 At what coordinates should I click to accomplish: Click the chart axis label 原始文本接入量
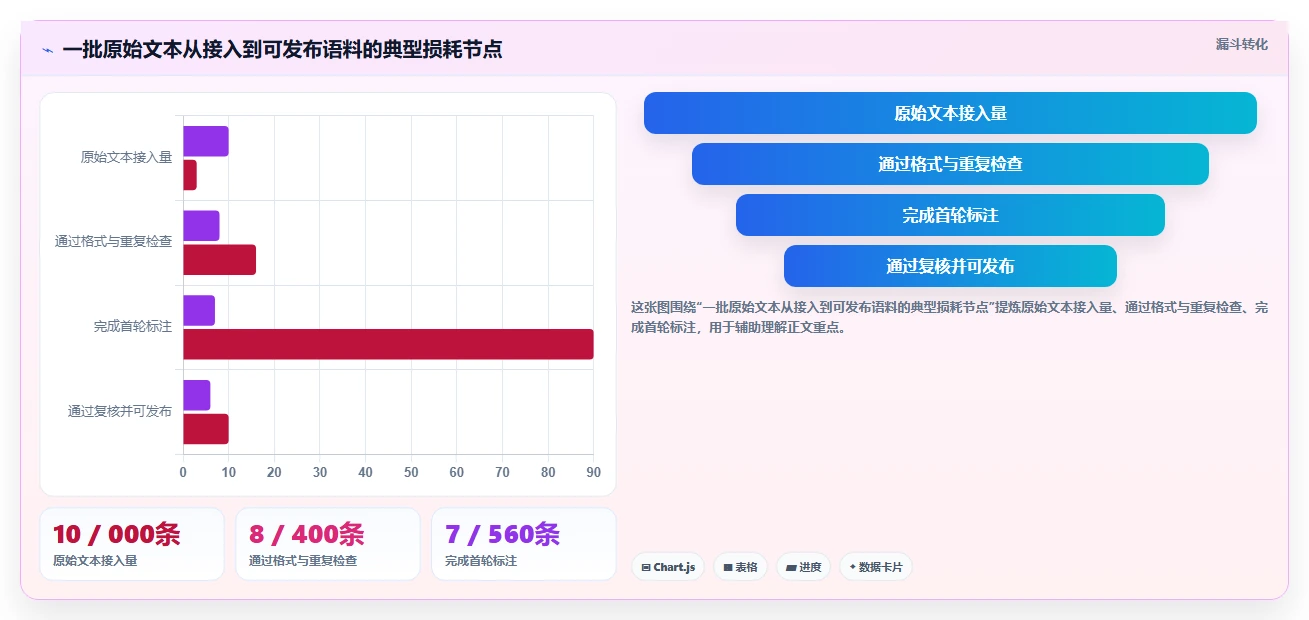coord(126,157)
